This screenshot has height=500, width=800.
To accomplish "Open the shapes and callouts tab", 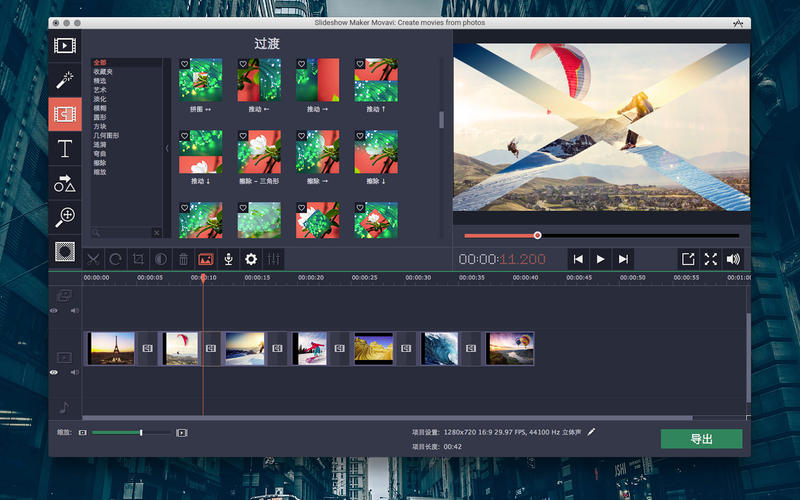I will click(65, 183).
